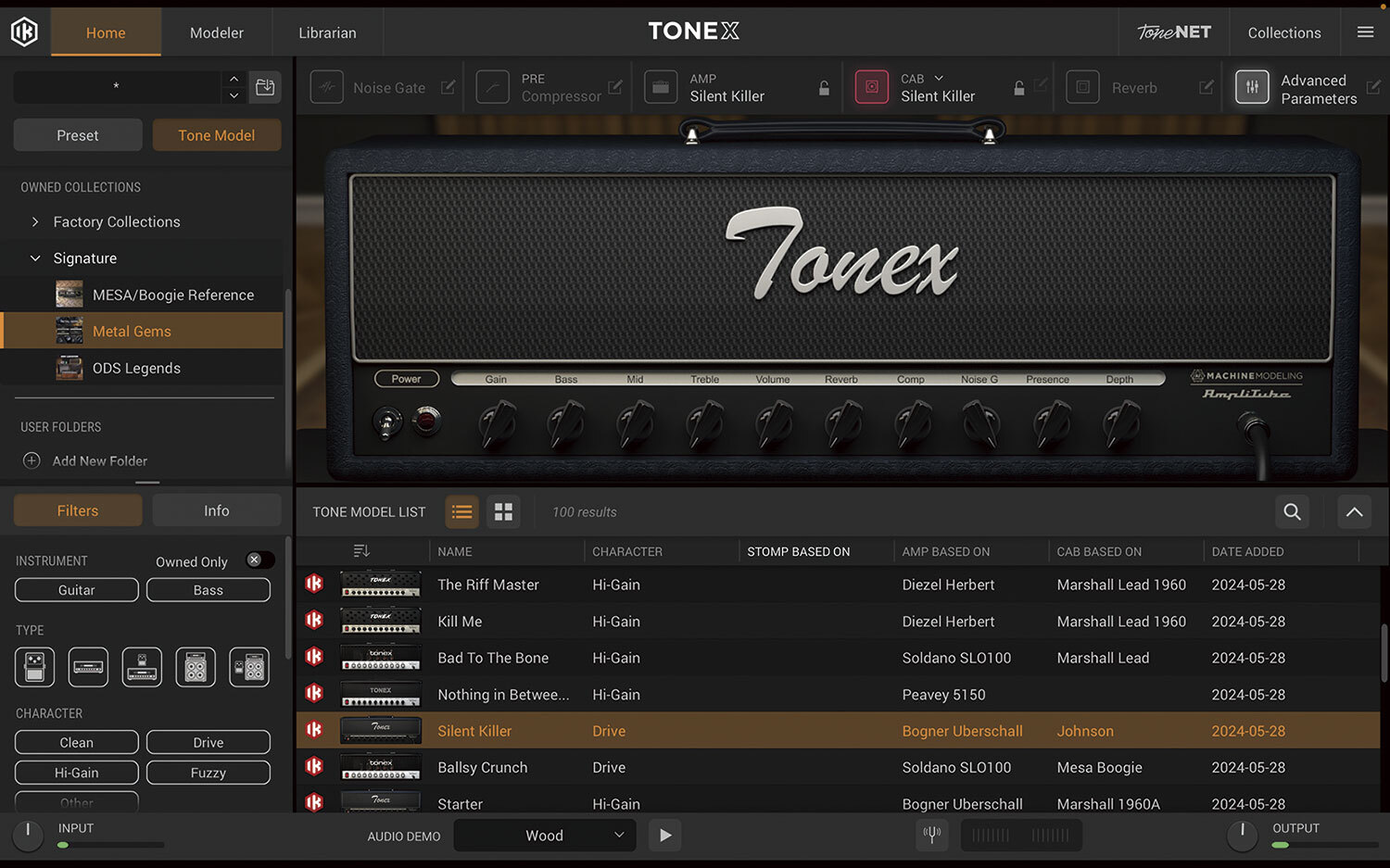Open the tone model search icon

(1292, 511)
